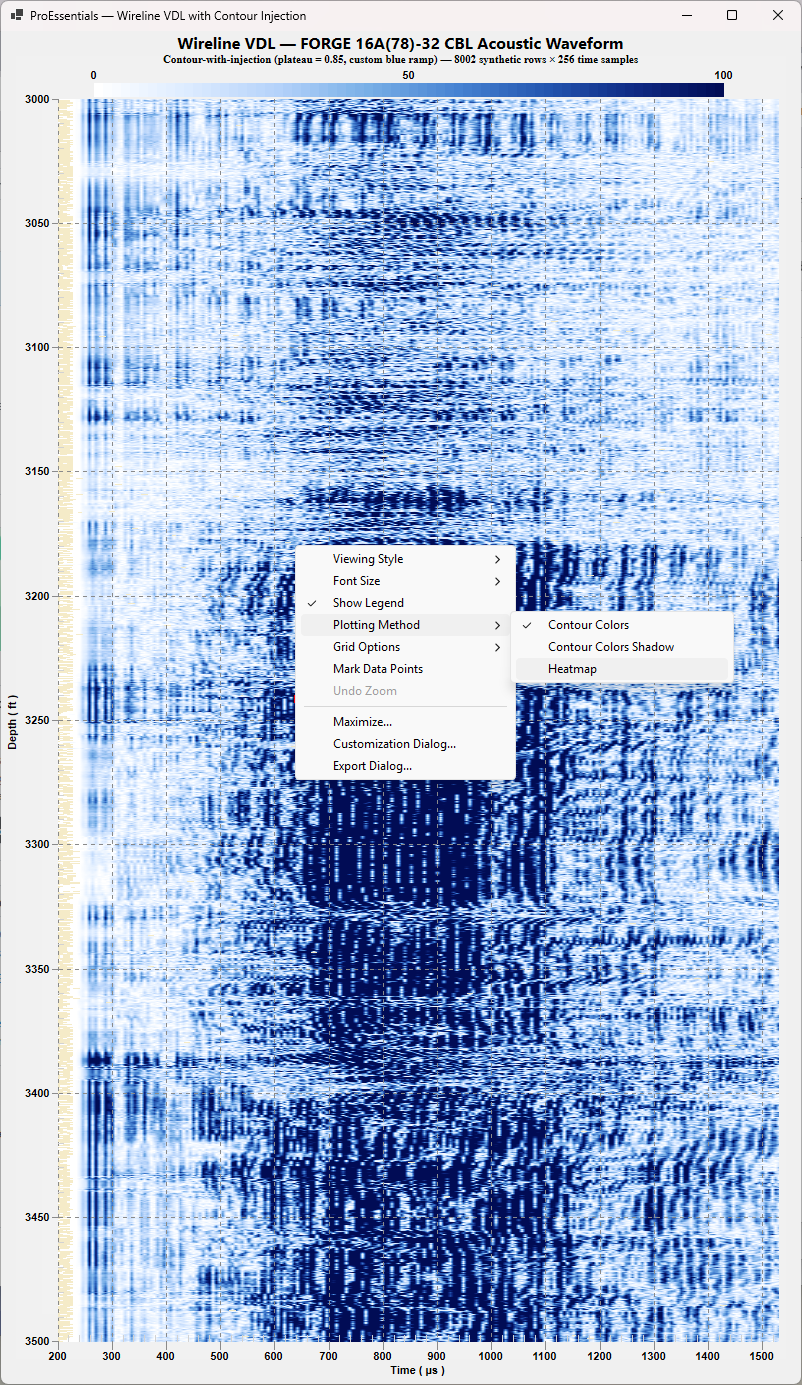This screenshot has height=1385, width=802.
Task: Close the ProEssentials window
Action: pos(778,15)
